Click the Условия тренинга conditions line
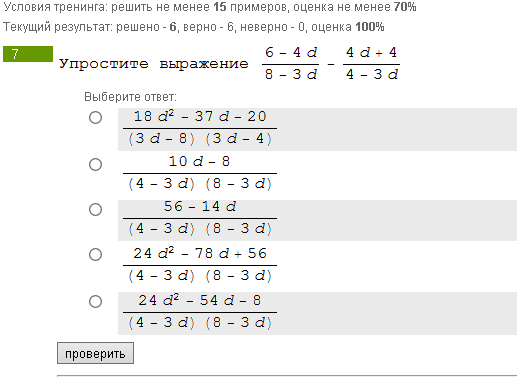This screenshot has width=517, height=380. pos(210,7)
